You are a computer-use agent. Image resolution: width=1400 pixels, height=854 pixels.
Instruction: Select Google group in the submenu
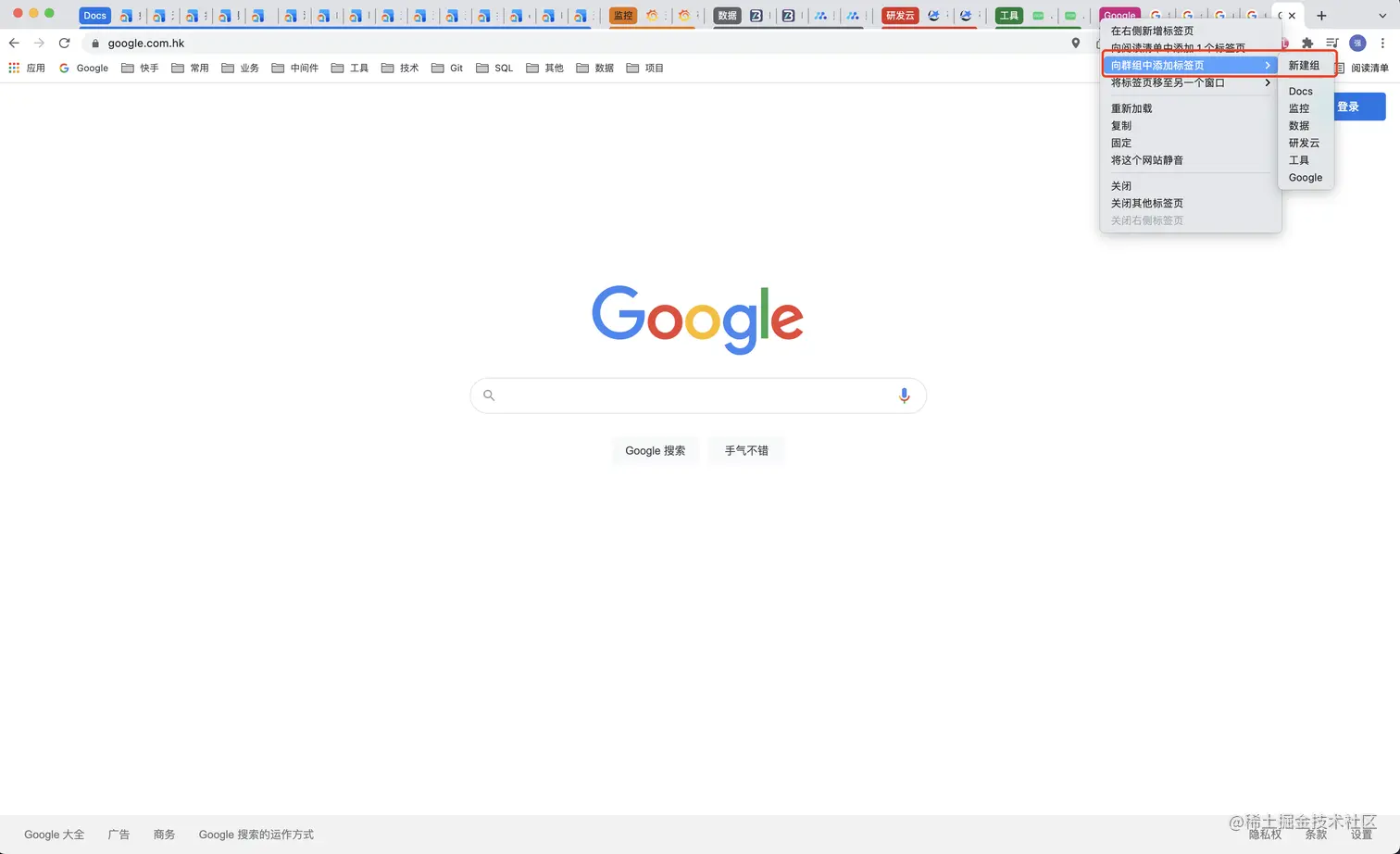click(1306, 178)
